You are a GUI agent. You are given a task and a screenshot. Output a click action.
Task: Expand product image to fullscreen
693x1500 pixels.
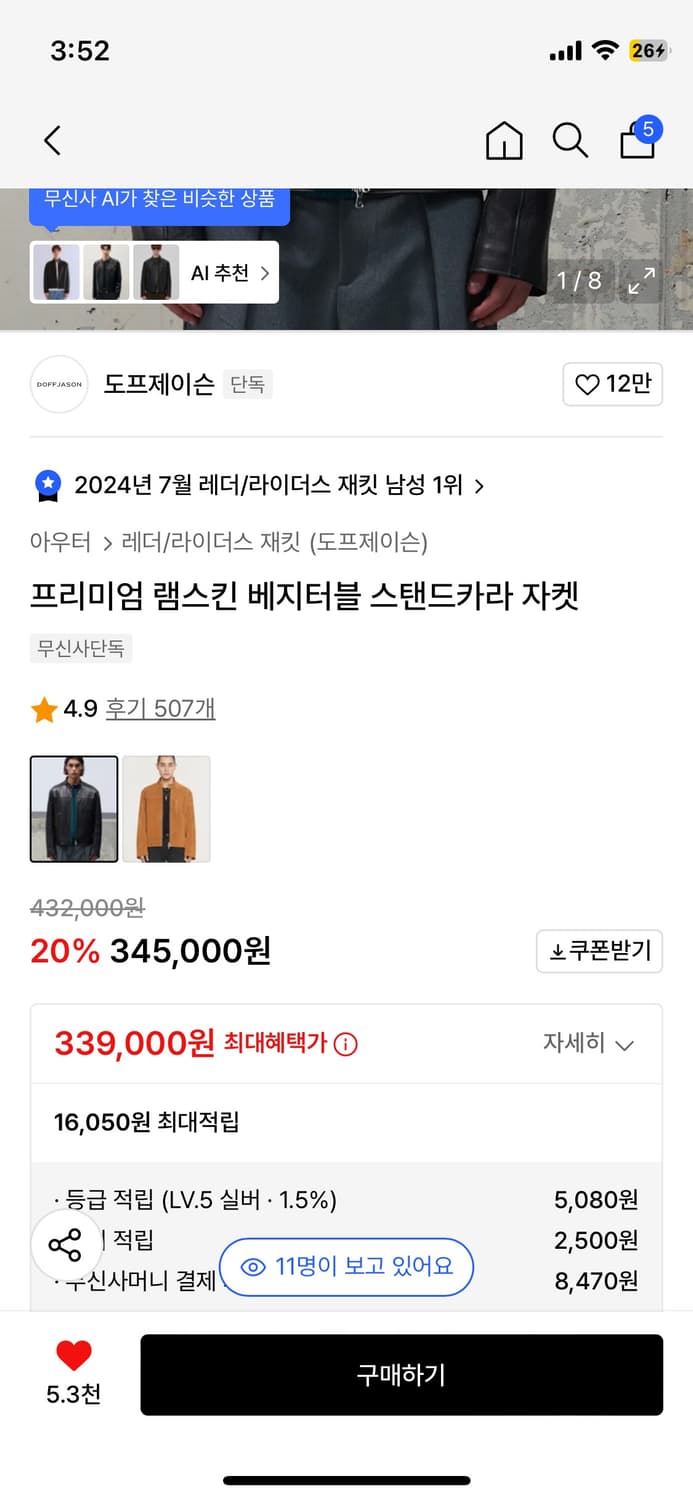coord(641,281)
